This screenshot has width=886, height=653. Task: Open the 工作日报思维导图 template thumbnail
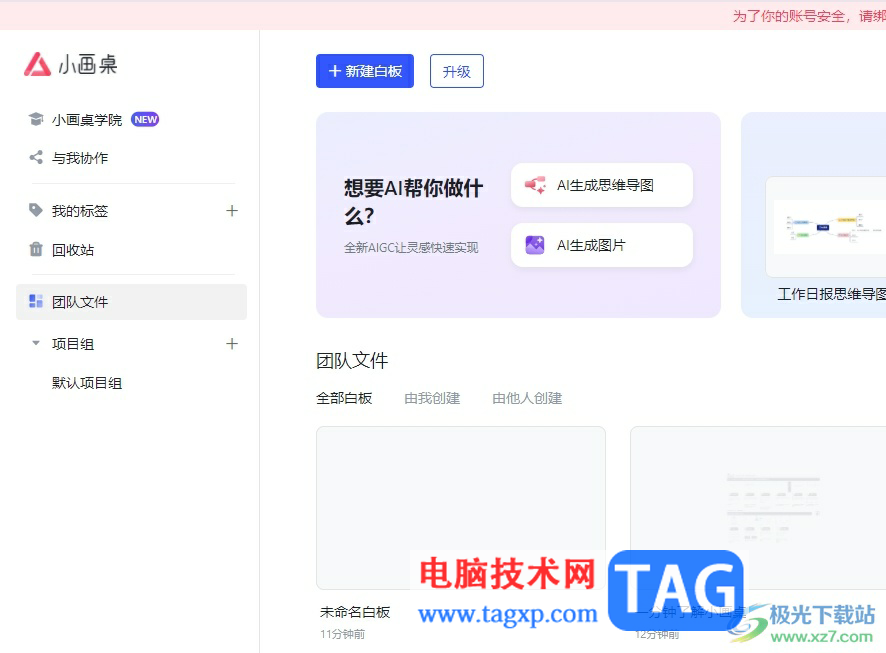point(826,227)
